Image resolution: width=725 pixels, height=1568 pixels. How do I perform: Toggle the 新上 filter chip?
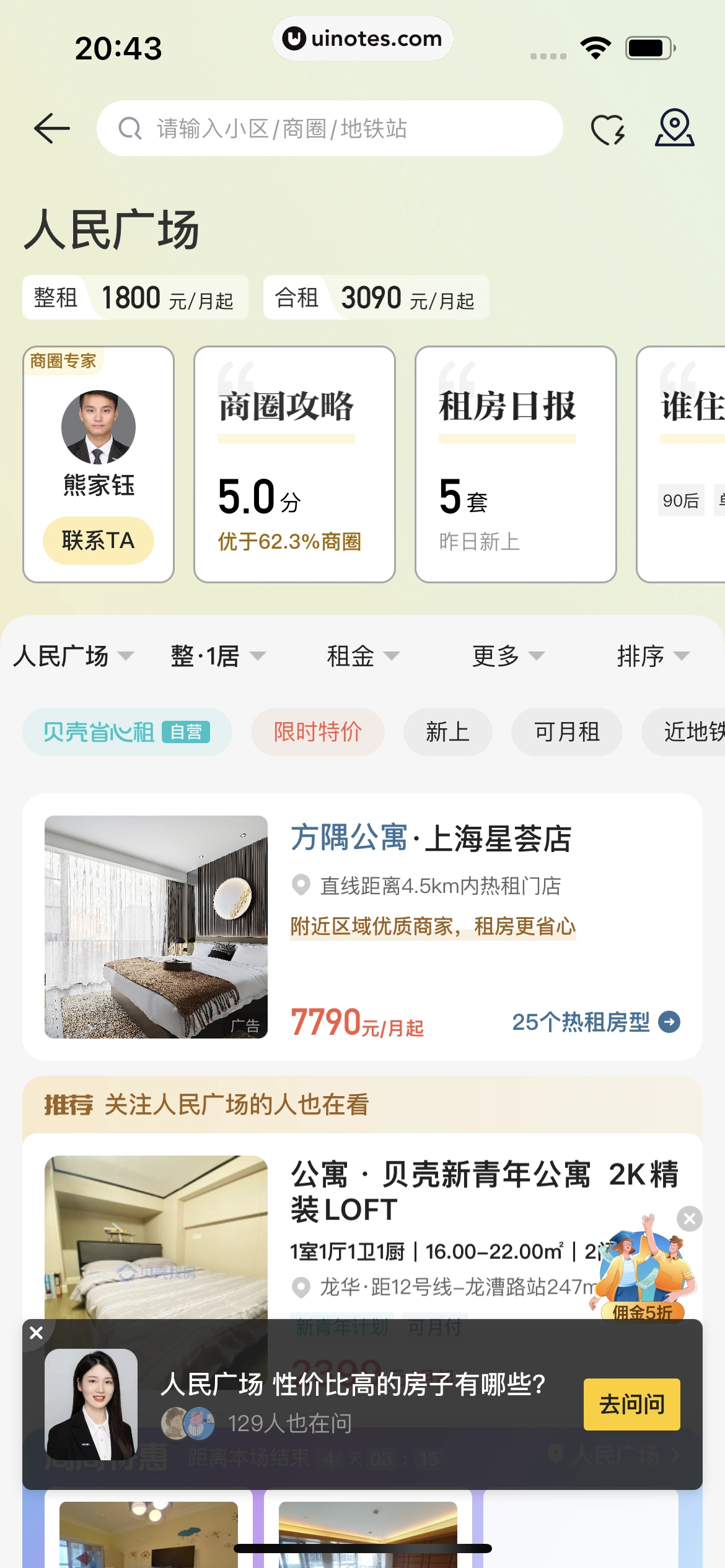(x=447, y=732)
